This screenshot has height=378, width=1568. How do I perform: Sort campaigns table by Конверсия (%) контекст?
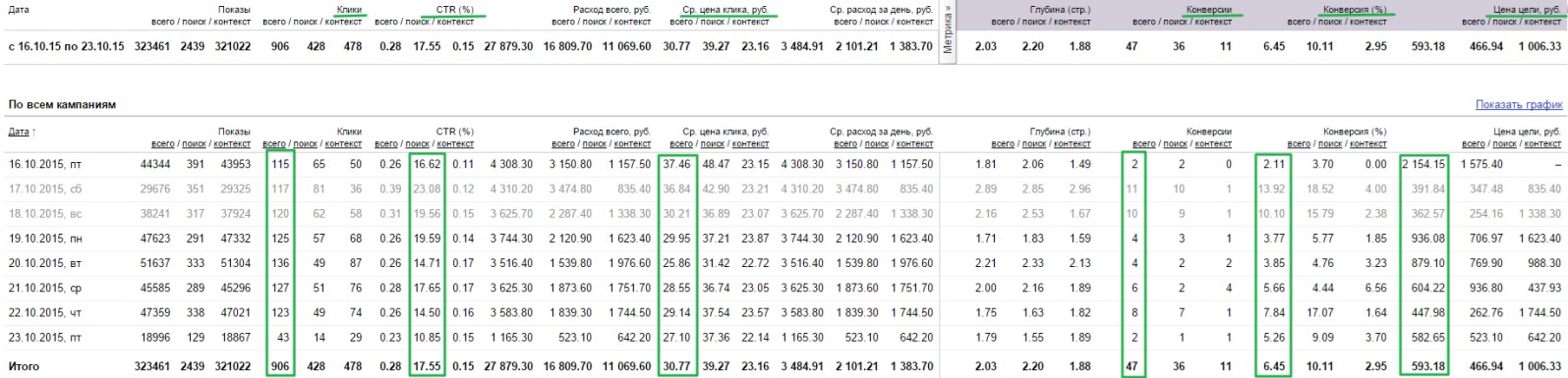(1367, 143)
